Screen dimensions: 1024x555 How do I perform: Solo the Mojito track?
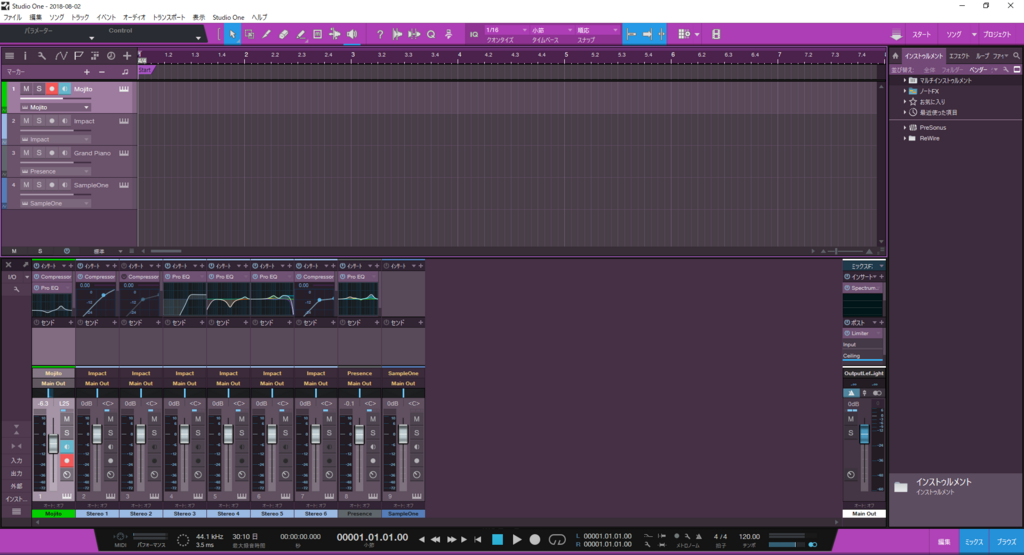tap(39, 89)
